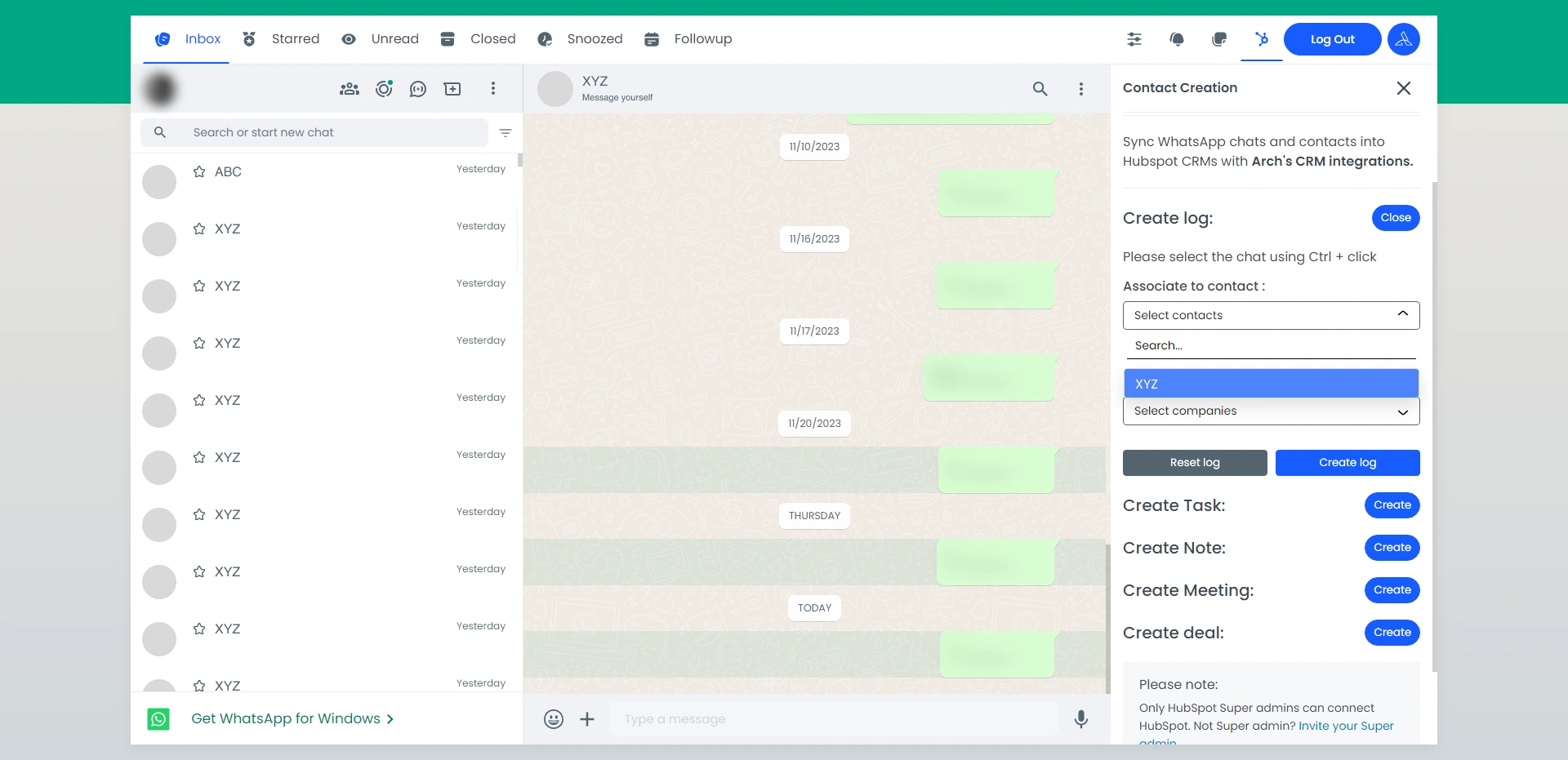Search within the XYZ conversation
The image size is (1568, 760).
1040,89
